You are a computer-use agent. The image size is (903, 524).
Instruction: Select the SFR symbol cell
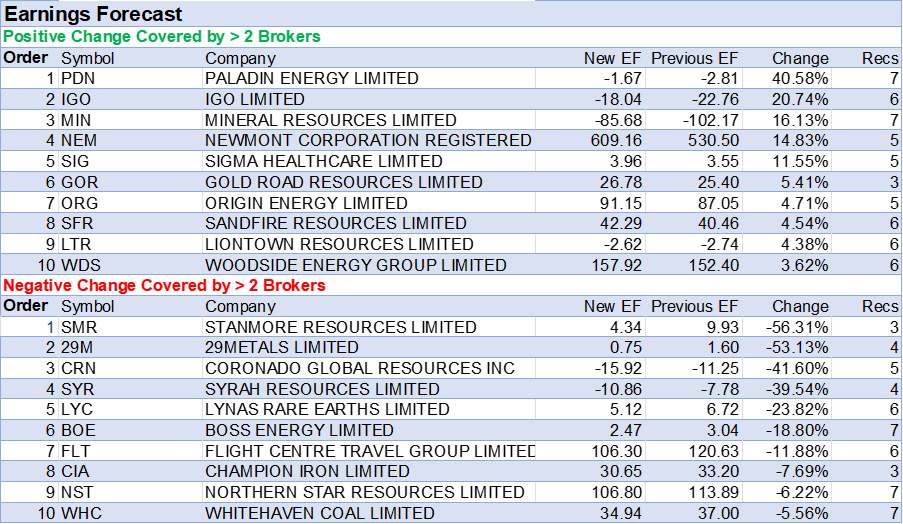[x=78, y=224]
